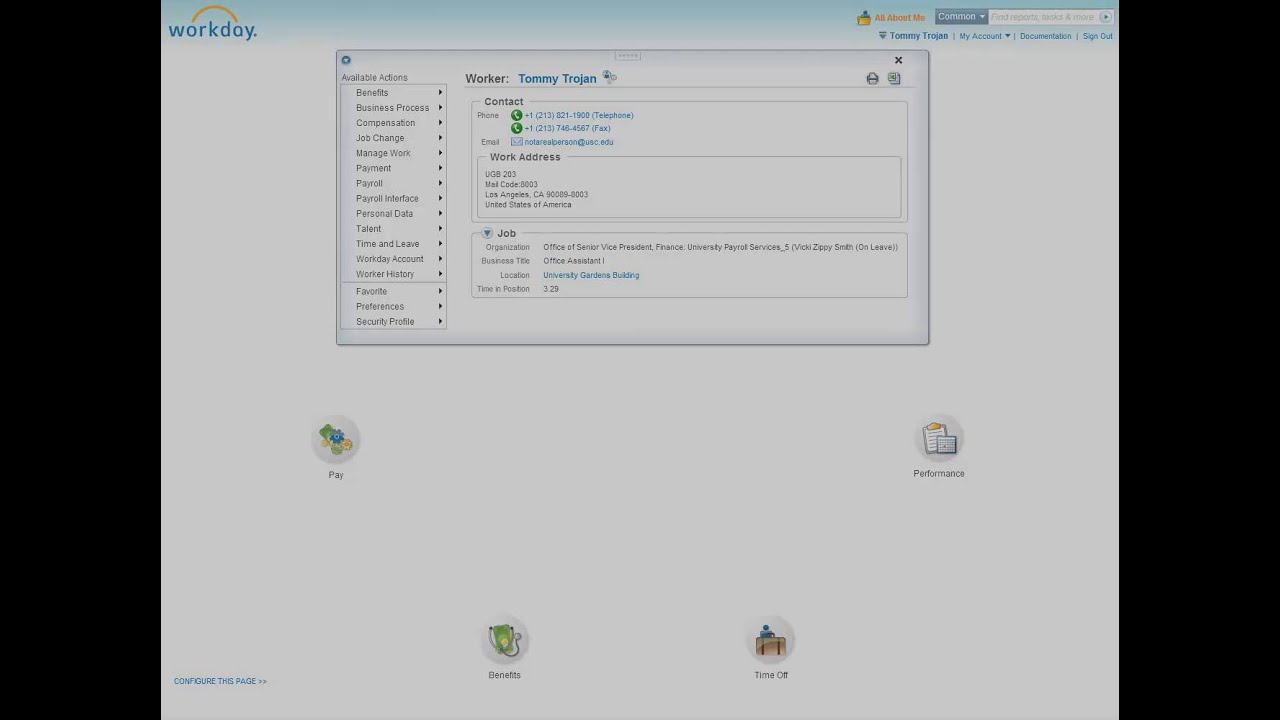Open the Talent submenu
Image resolution: width=1280 pixels, height=720 pixels.
[393, 228]
